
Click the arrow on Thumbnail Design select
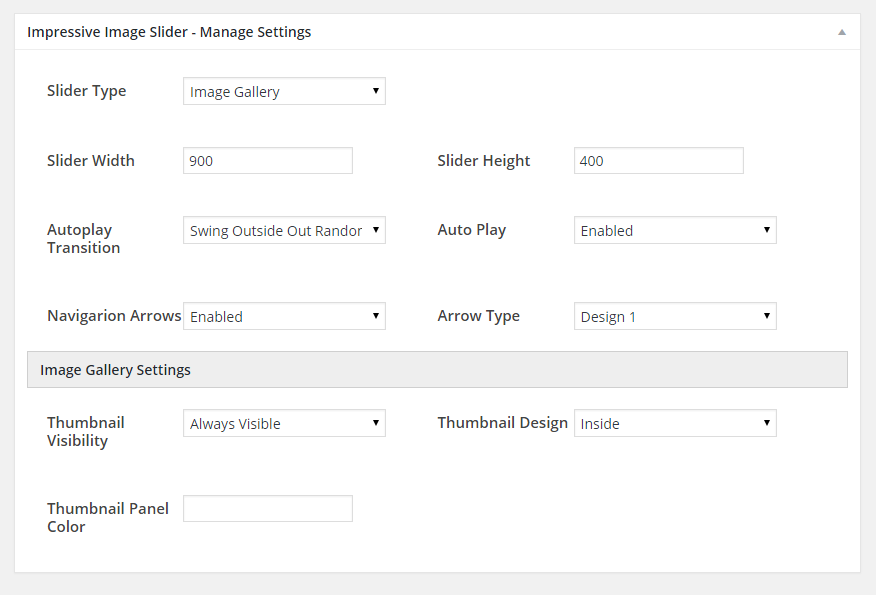[766, 422]
